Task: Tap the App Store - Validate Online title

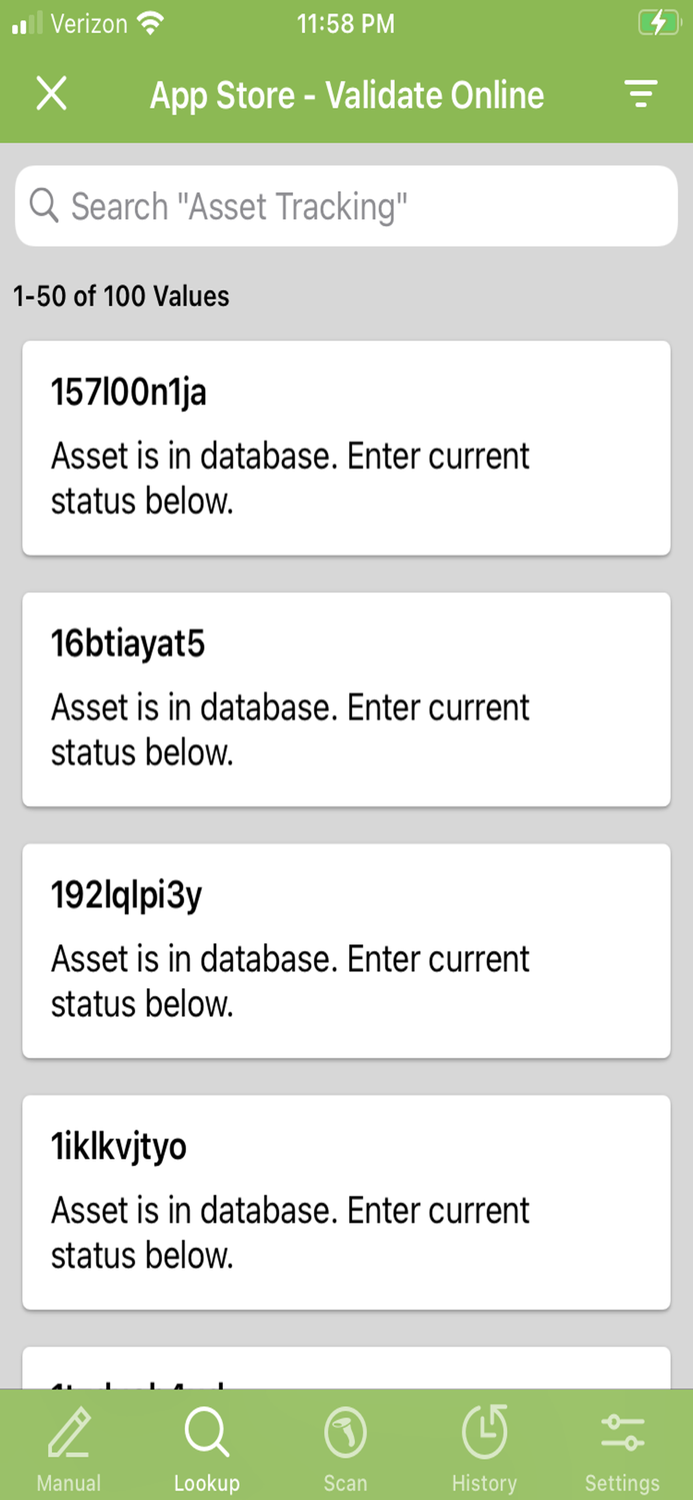Action: pyautogui.click(x=347, y=95)
